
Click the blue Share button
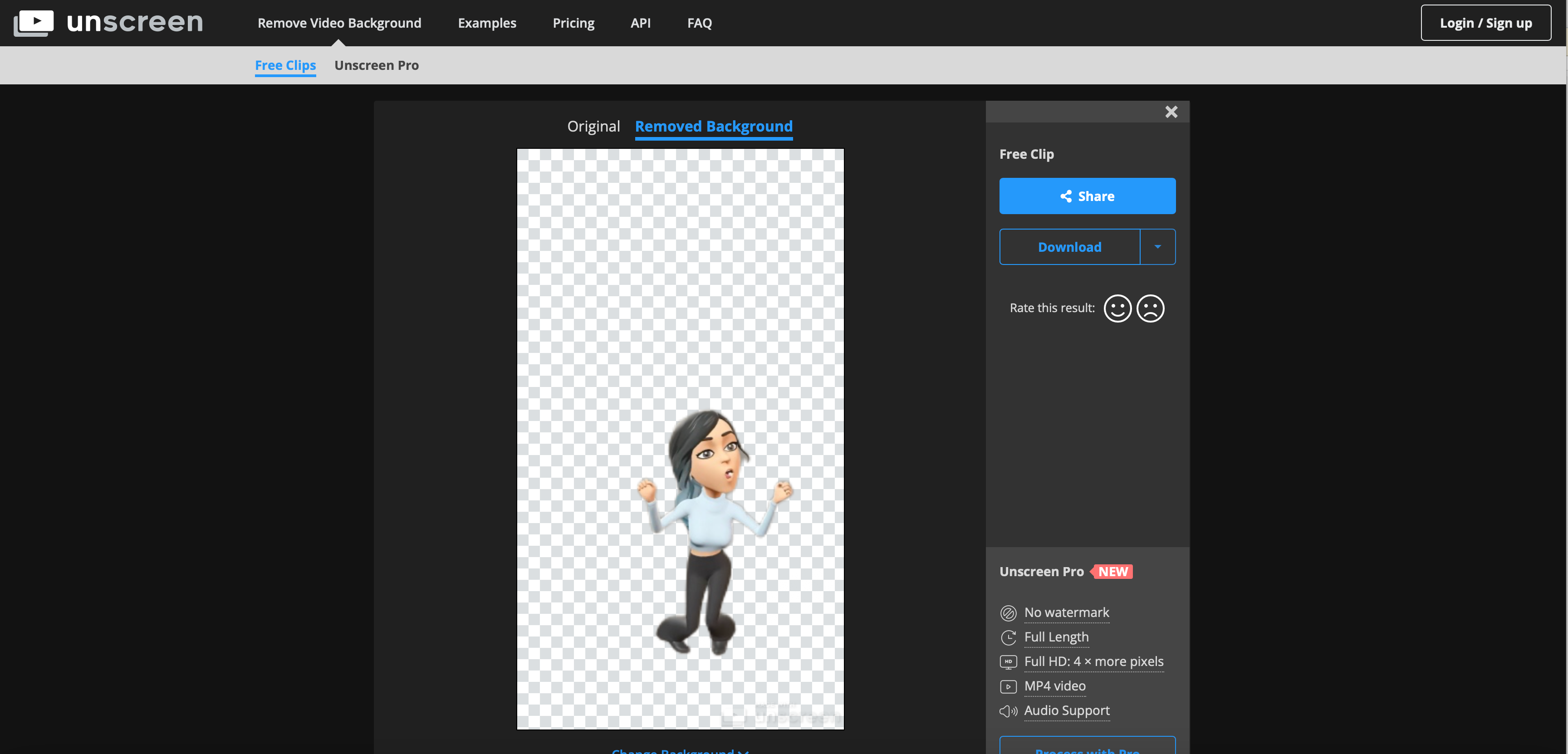[x=1087, y=196]
